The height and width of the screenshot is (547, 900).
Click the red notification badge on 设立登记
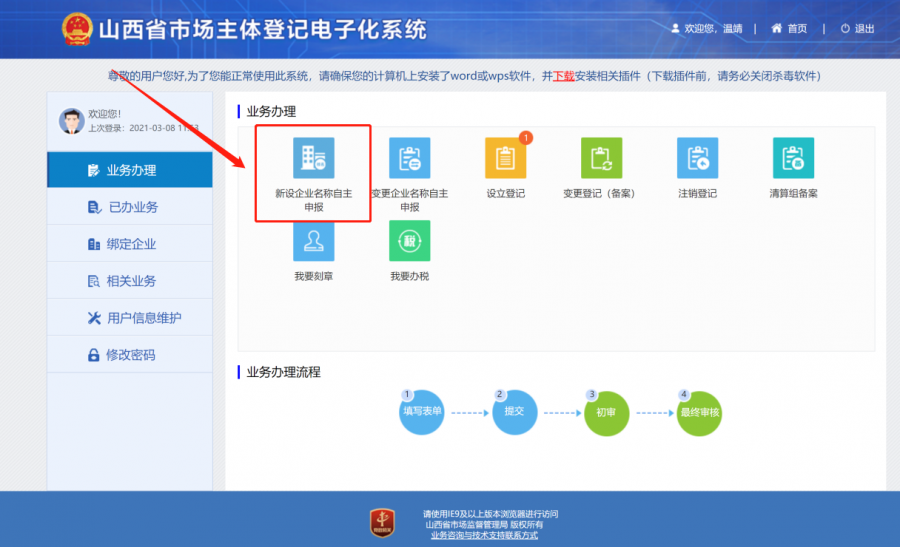pos(525,138)
